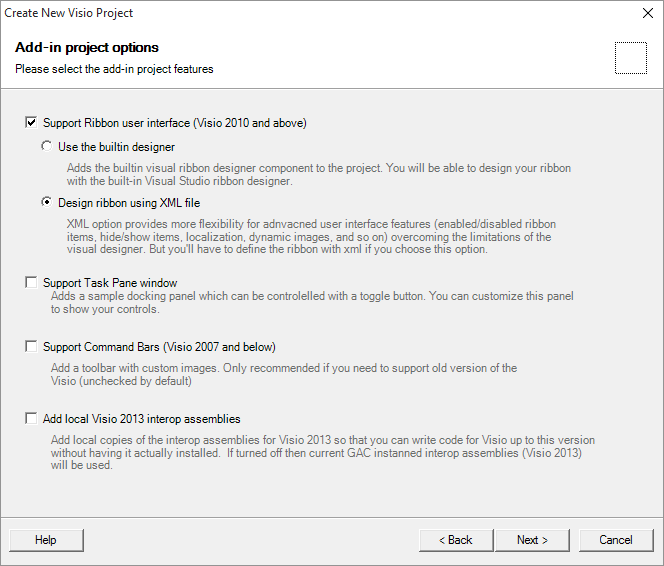Screen dimensions: 664x566
Task: Click the 'Support Task Pane window' label text
Action: tap(110, 283)
